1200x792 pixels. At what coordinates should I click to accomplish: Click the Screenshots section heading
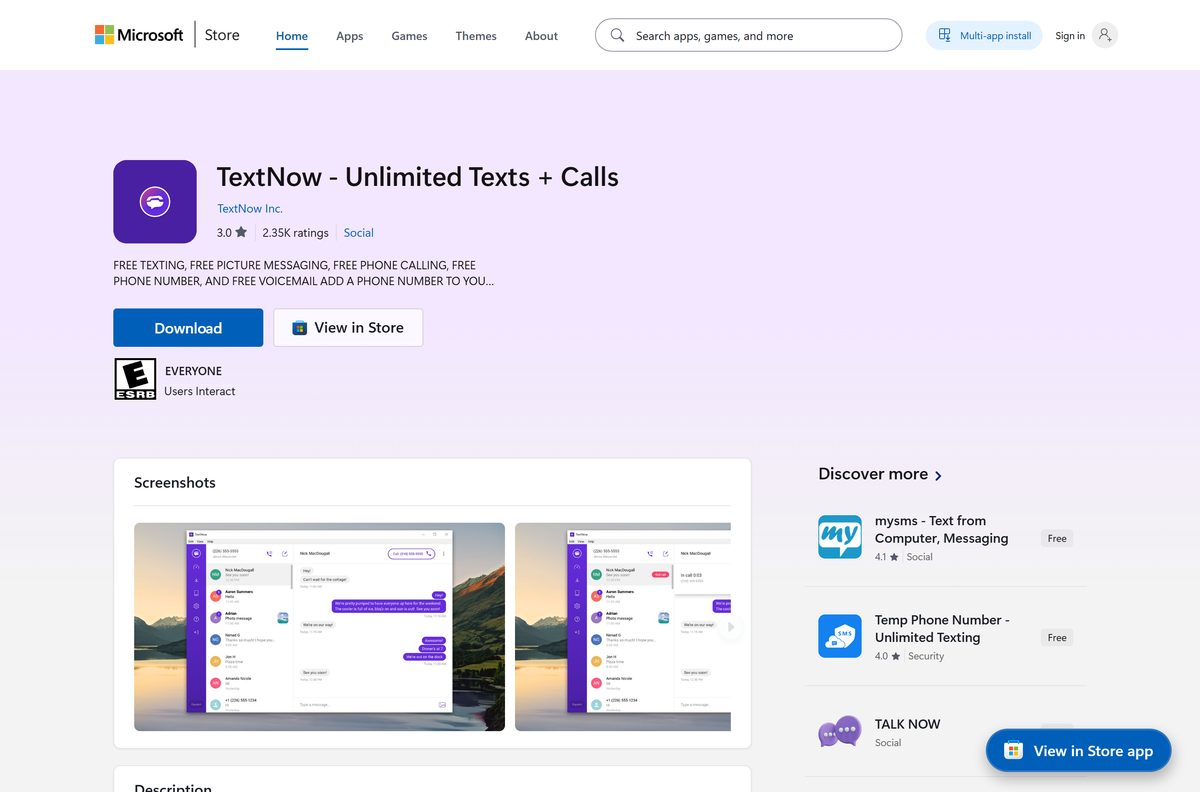(x=175, y=482)
